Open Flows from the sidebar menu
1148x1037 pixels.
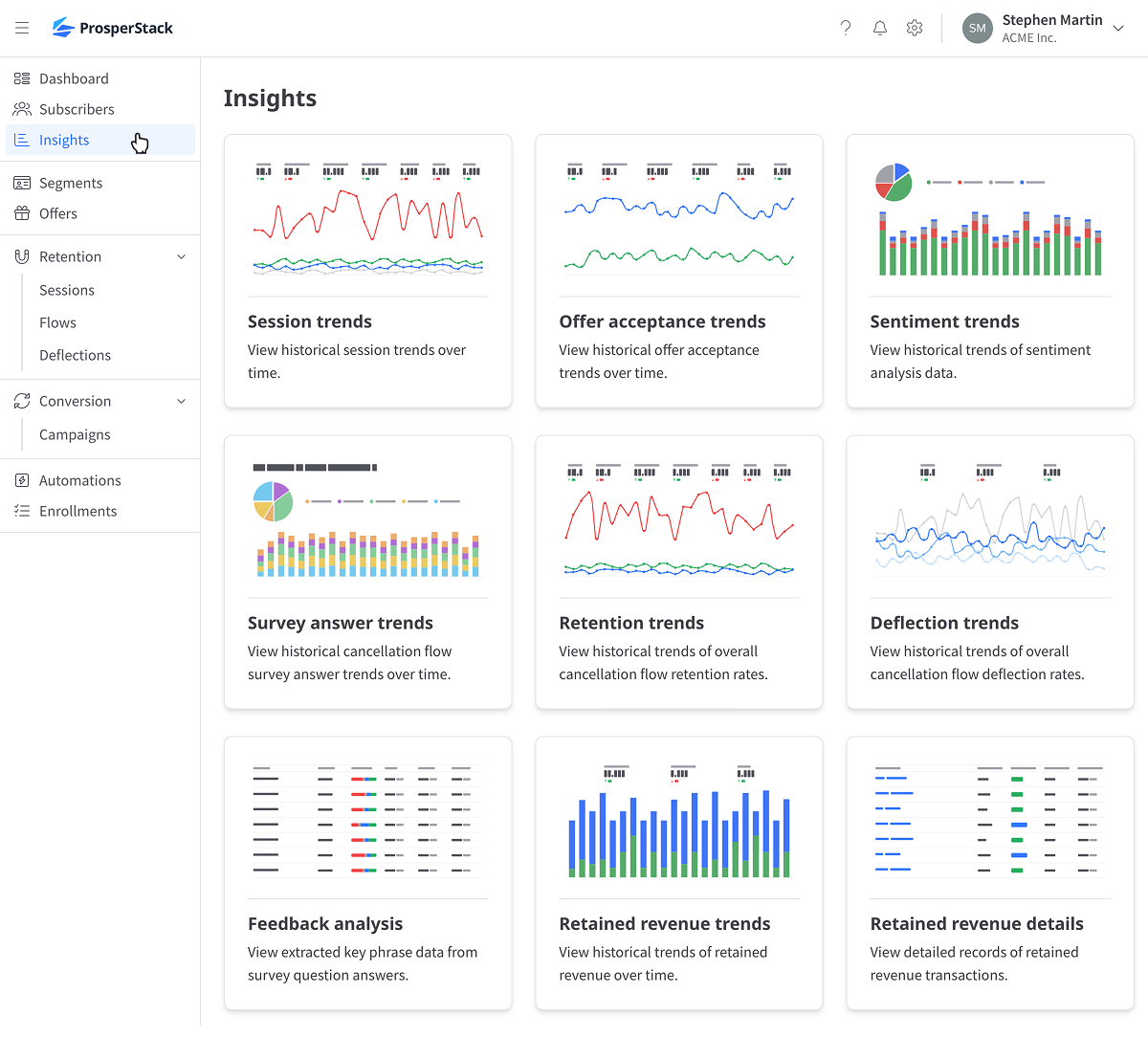pos(57,322)
